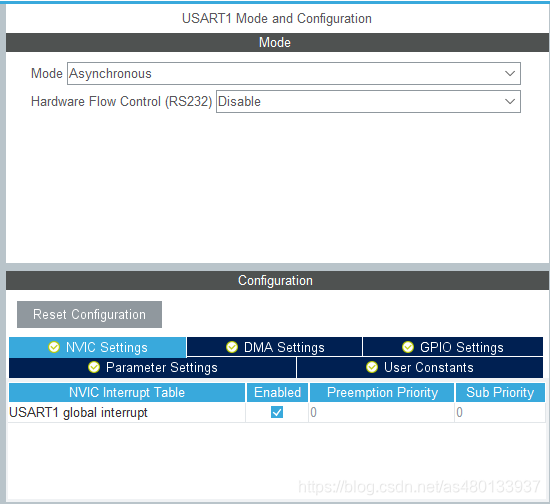Click the NVIC Interrupt Table column header
Image resolution: width=550 pixels, height=504 pixels.
coord(127,392)
